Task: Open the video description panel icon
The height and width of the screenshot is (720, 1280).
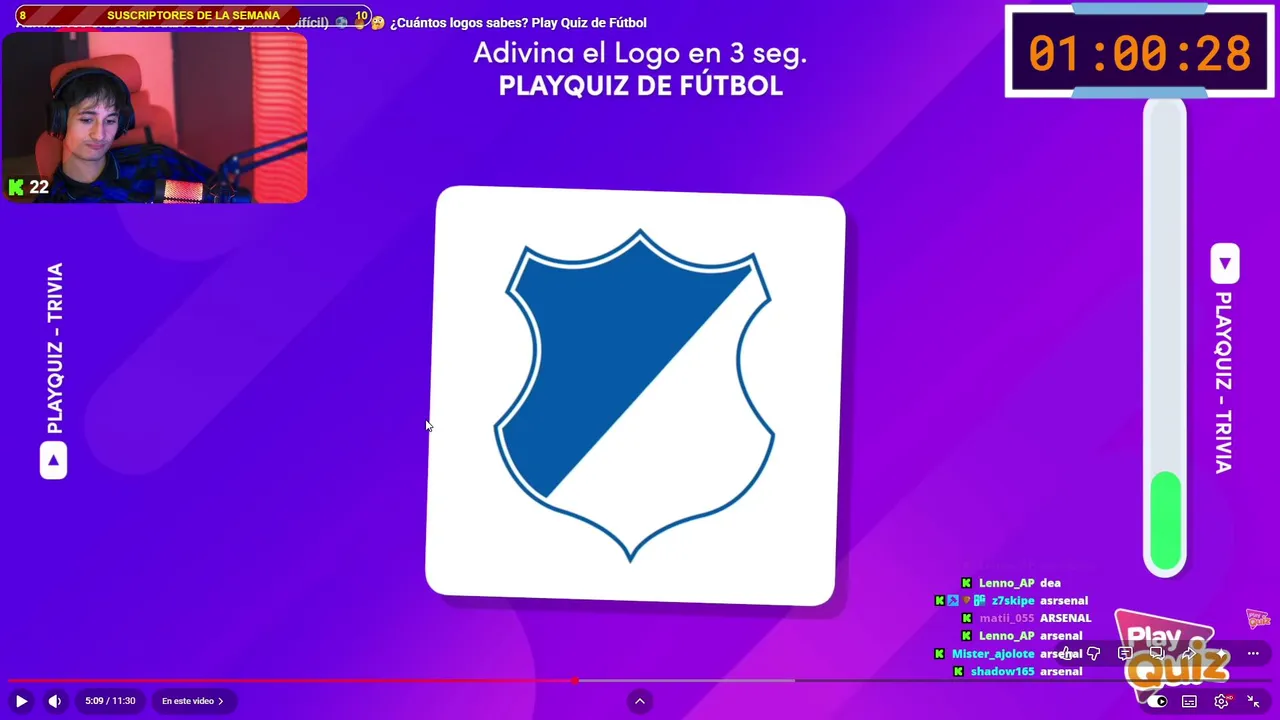Action: click(1125, 654)
